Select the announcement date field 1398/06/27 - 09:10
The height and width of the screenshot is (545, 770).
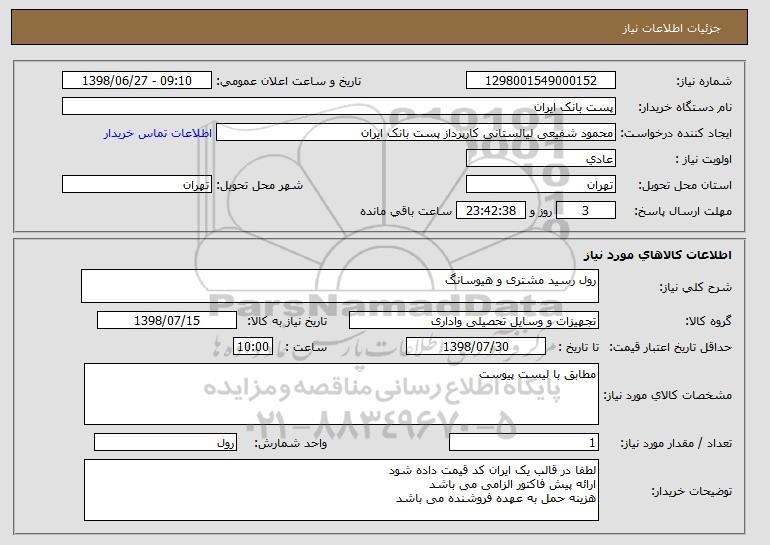tap(137, 81)
